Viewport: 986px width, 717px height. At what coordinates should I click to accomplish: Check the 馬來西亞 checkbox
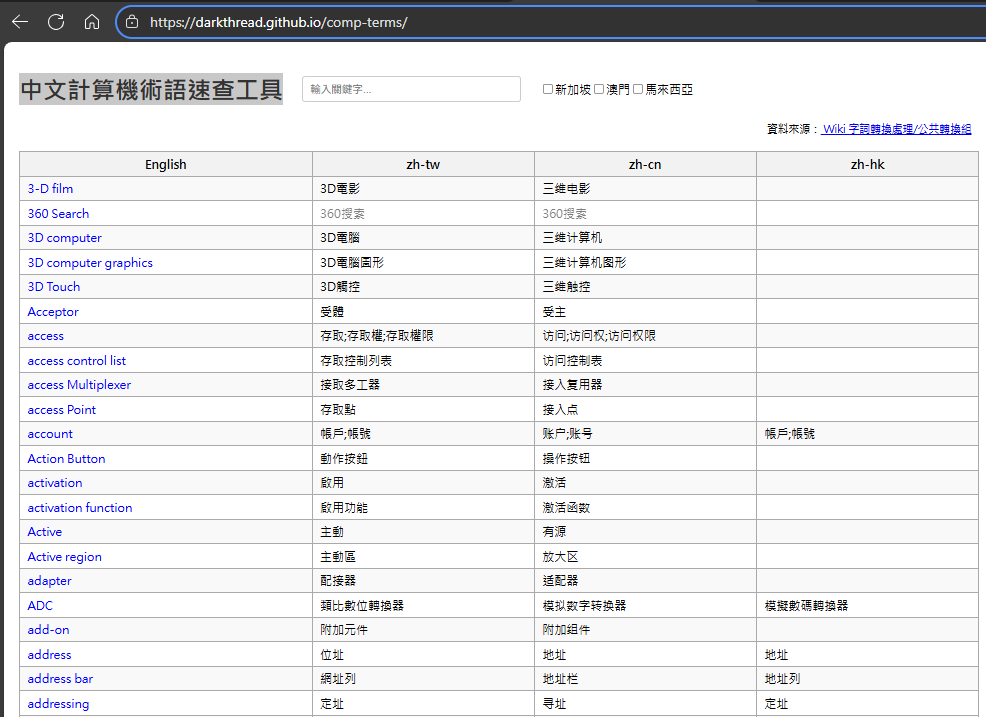coord(638,89)
